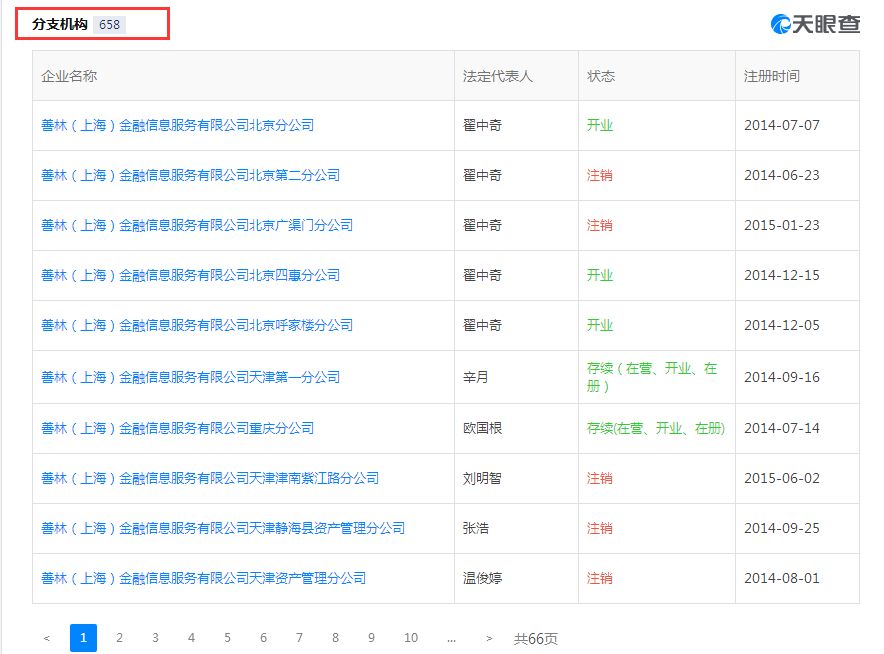The height and width of the screenshot is (654, 884).
Task: Open 天津津南紫江路分公司 company link
Action: click(210, 479)
